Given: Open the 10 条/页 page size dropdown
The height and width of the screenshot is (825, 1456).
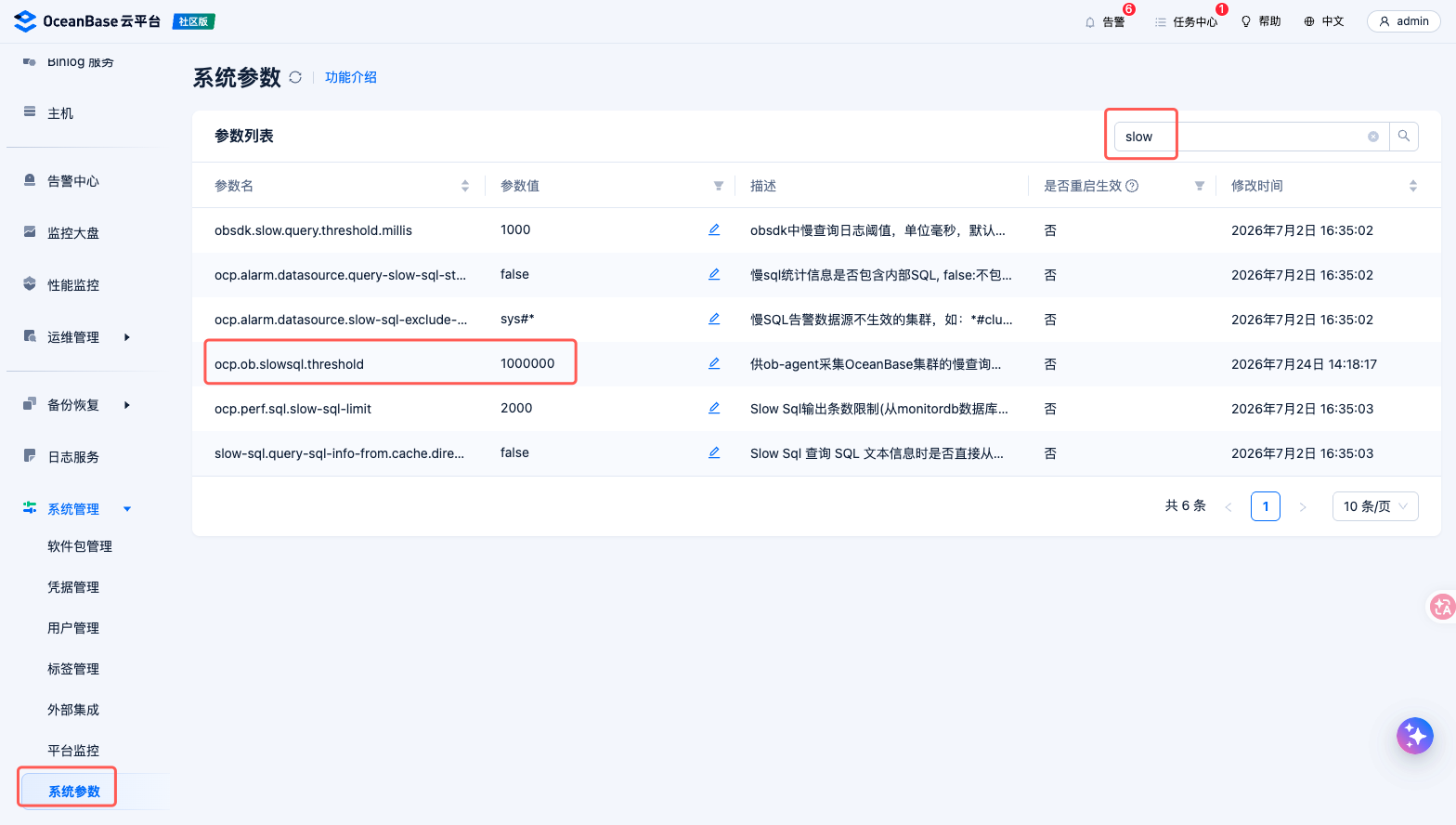Looking at the screenshot, I should click(x=1375, y=506).
